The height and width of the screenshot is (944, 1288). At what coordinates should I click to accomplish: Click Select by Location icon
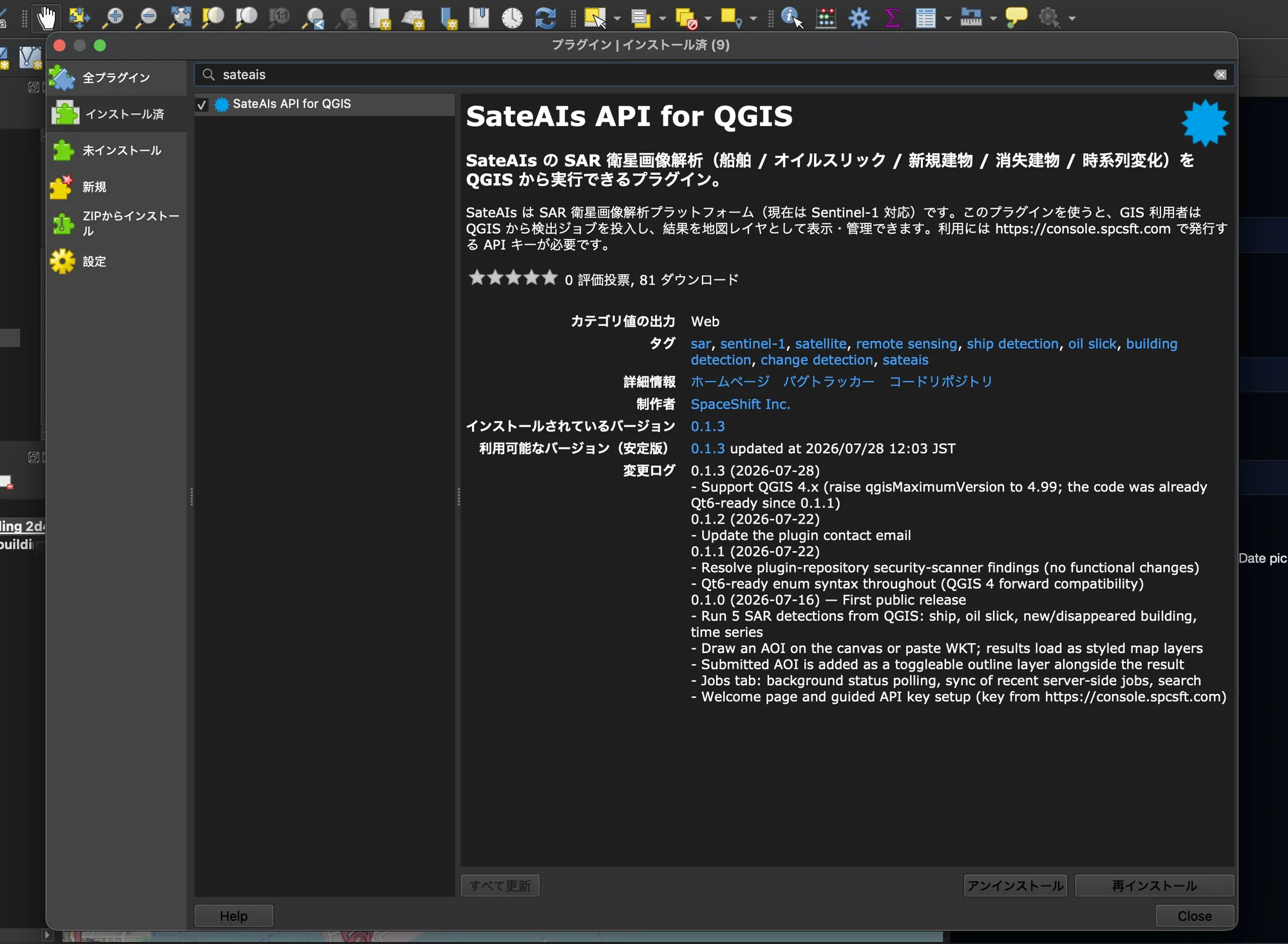pyautogui.click(x=732, y=17)
